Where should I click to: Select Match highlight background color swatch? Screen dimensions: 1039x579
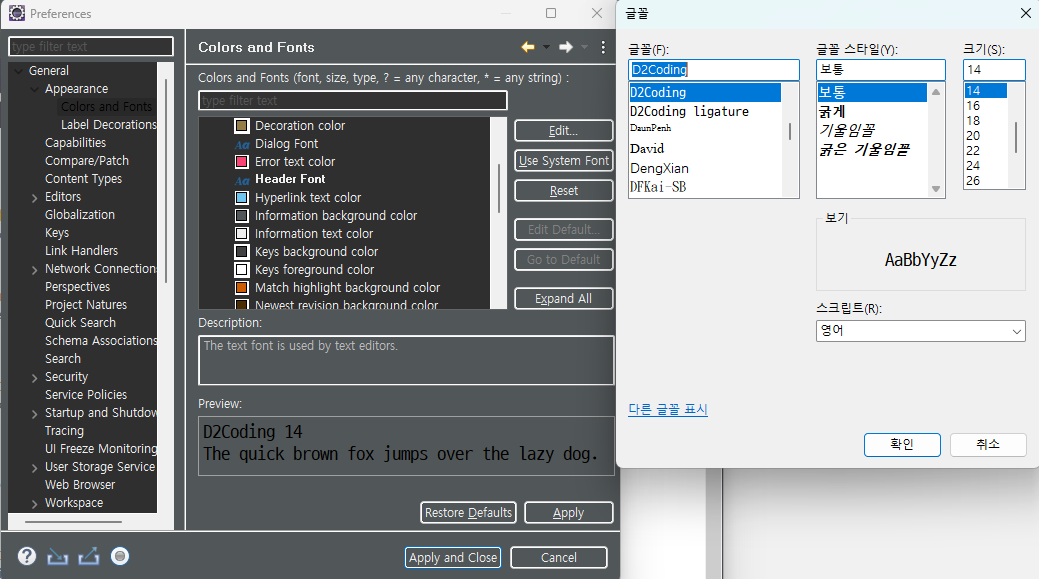point(242,288)
